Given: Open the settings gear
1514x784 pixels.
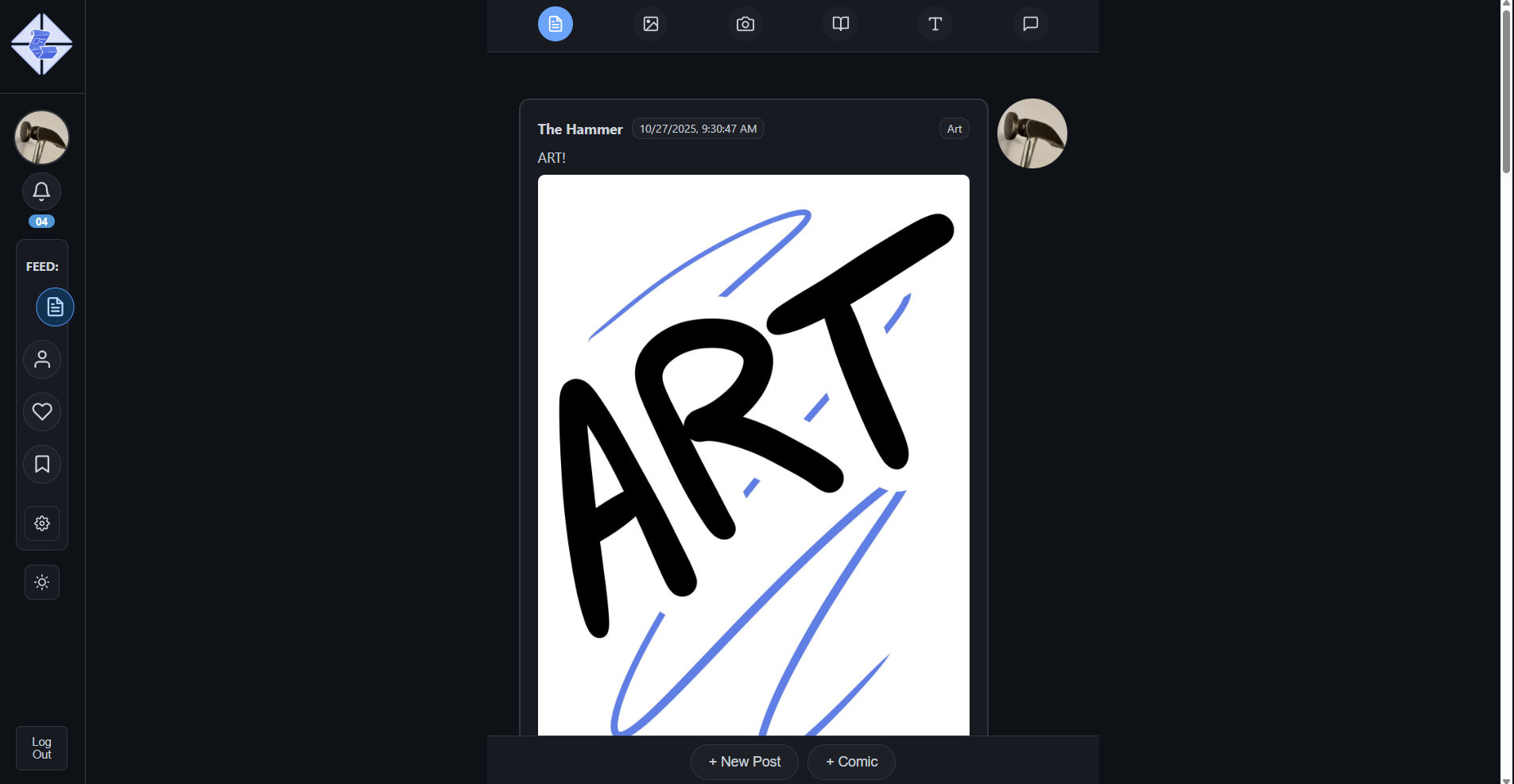Looking at the screenshot, I should 42,523.
